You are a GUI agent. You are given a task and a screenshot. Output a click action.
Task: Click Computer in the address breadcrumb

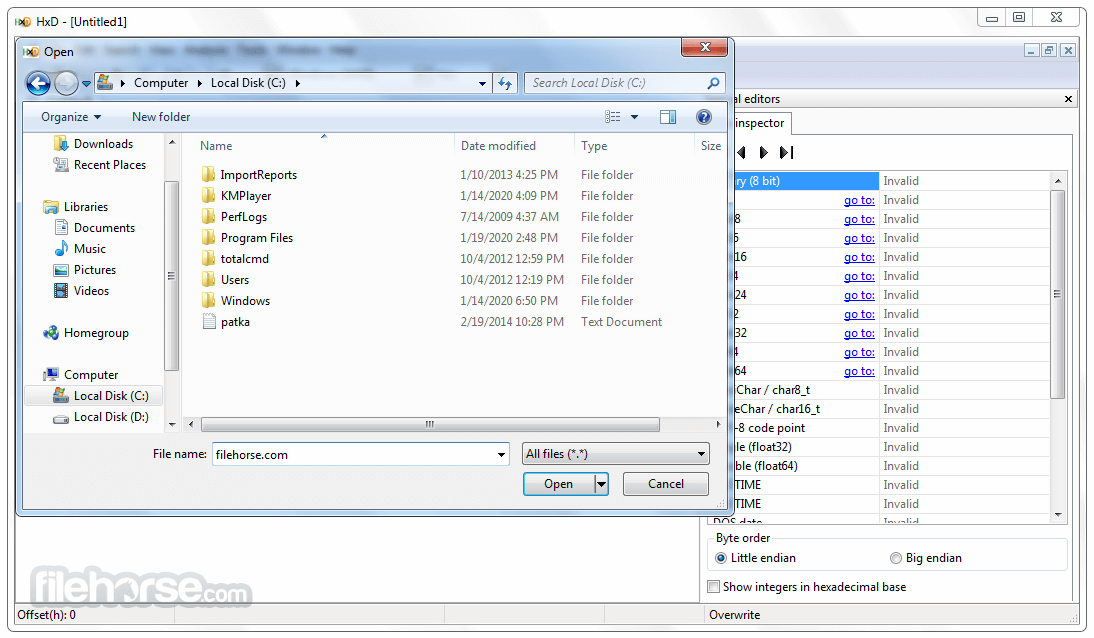[161, 83]
